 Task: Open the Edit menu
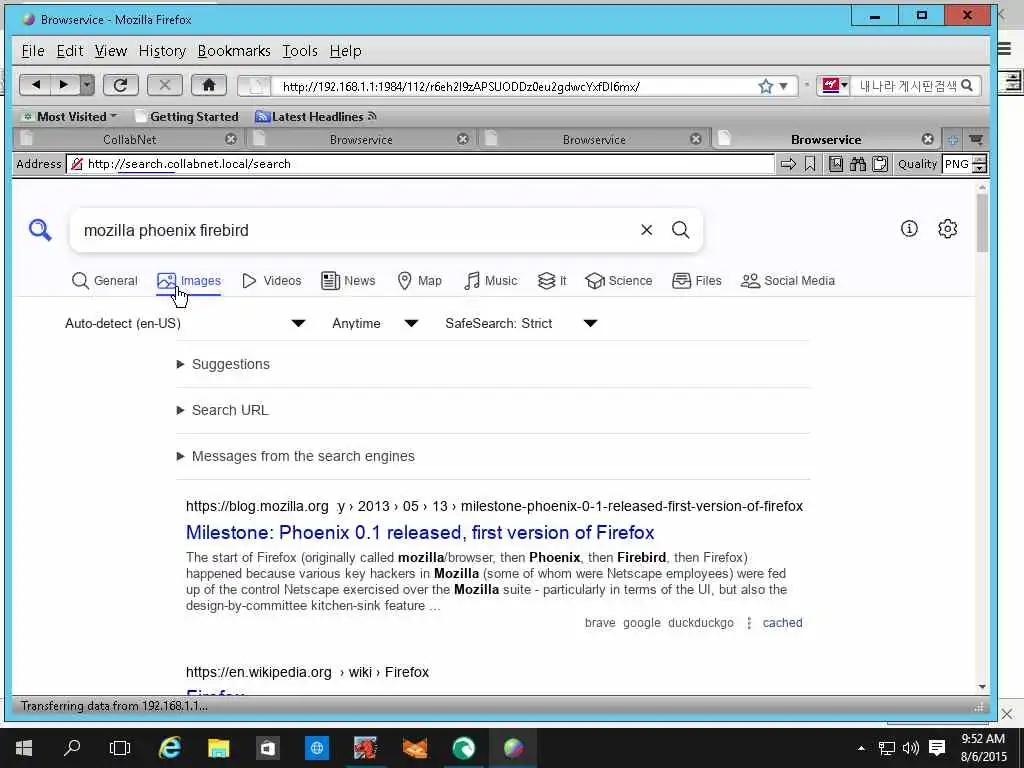[69, 51]
